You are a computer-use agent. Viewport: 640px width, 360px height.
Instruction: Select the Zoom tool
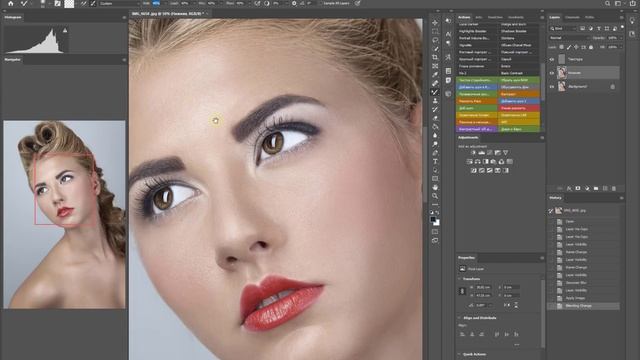coord(435,196)
